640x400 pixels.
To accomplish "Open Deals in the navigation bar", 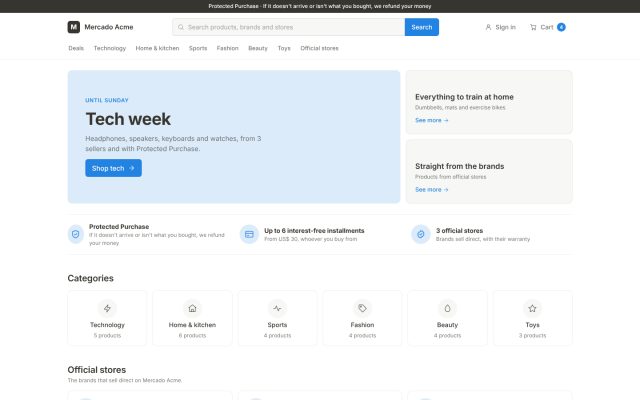I will (76, 48).
